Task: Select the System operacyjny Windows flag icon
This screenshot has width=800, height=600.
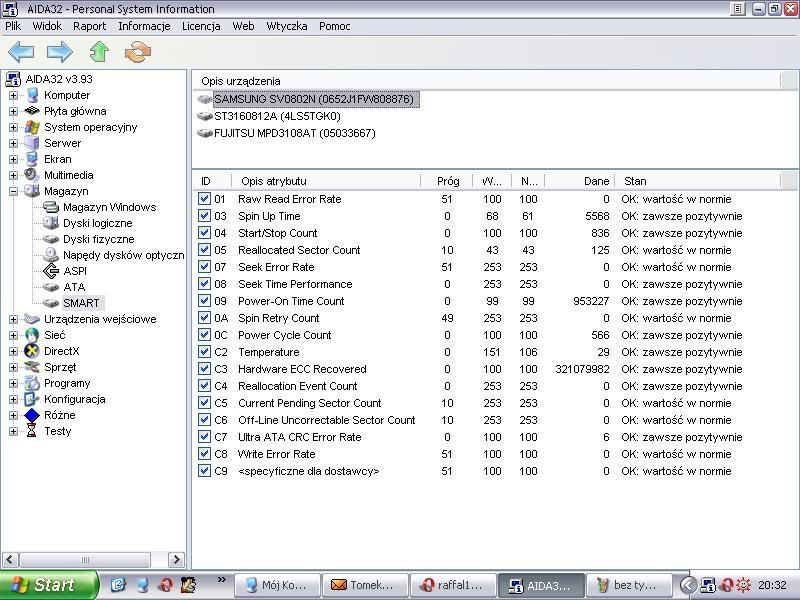Action: (x=32, y=127)
